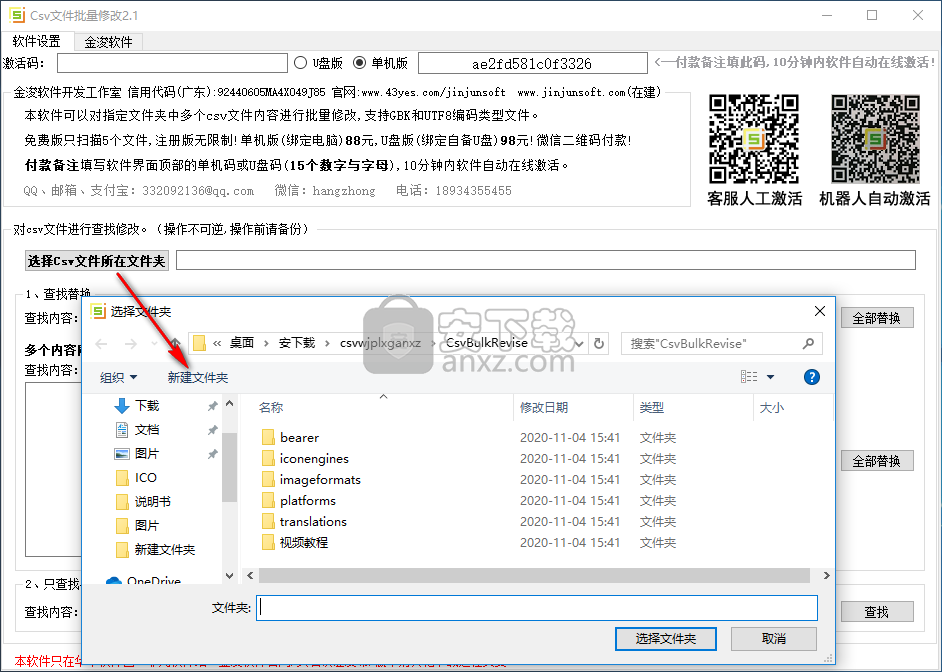Select 文档 in the navigation pane
This screenshot has width=942, height=672.
click(147, 430)
